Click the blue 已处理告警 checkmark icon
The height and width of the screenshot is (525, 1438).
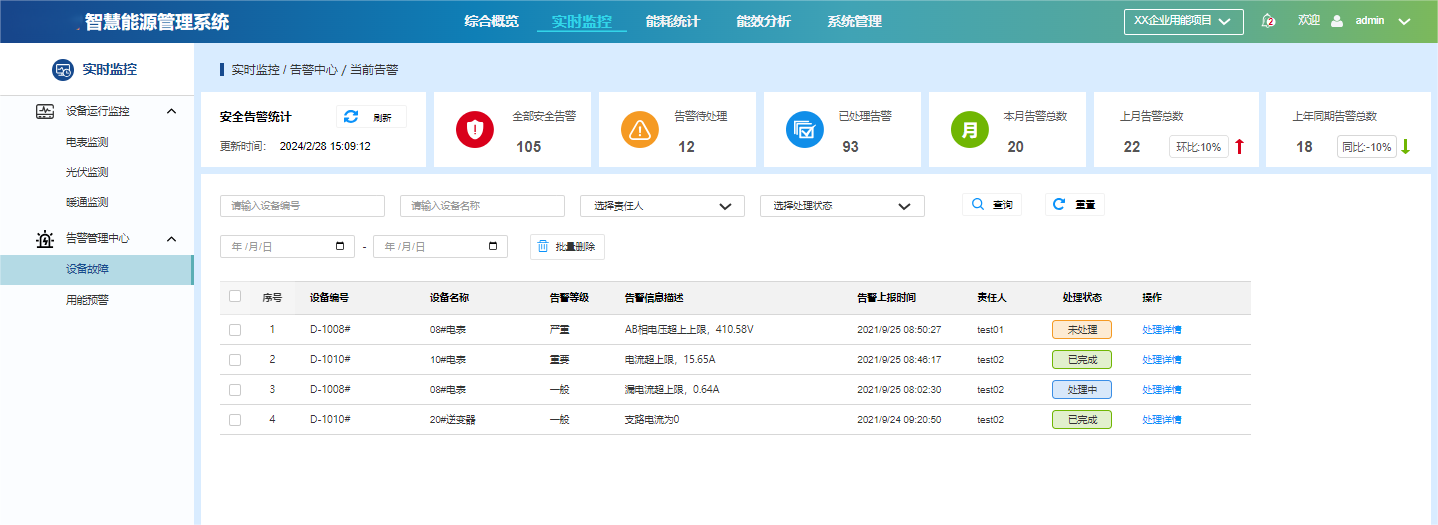(x=804, y=130)
